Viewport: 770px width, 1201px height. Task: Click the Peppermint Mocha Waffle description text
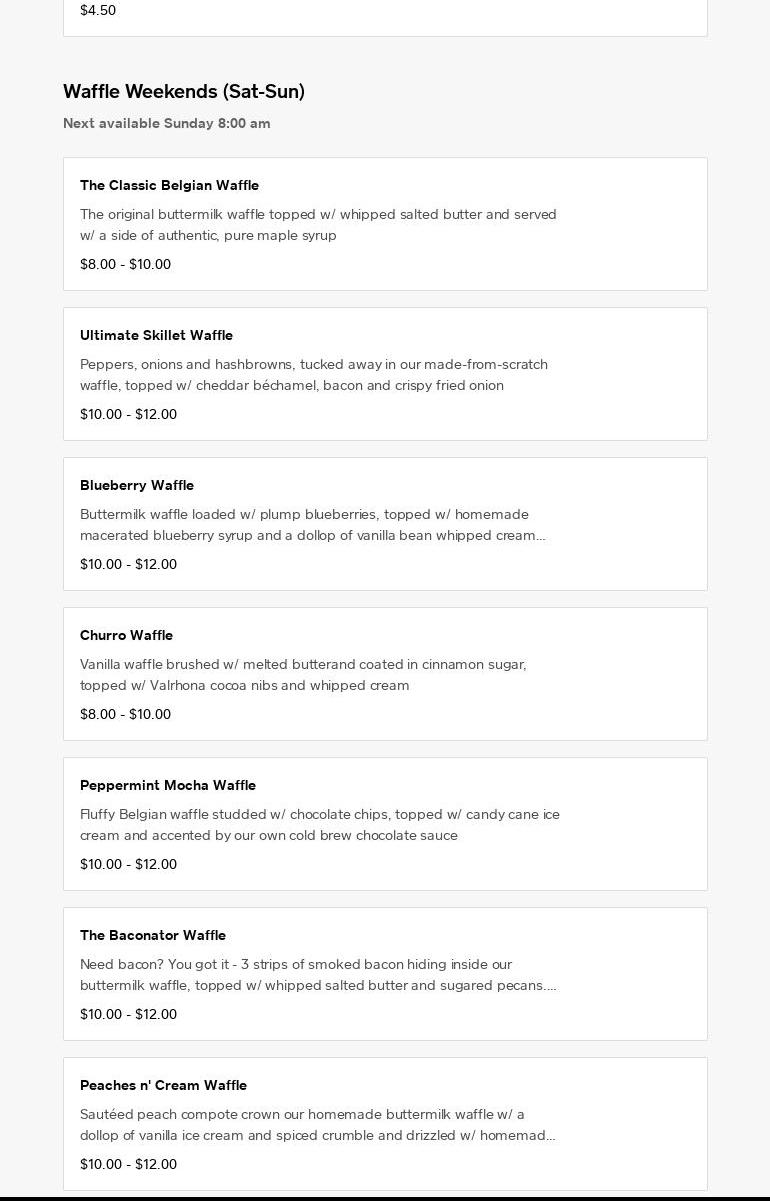pos(320,825)
